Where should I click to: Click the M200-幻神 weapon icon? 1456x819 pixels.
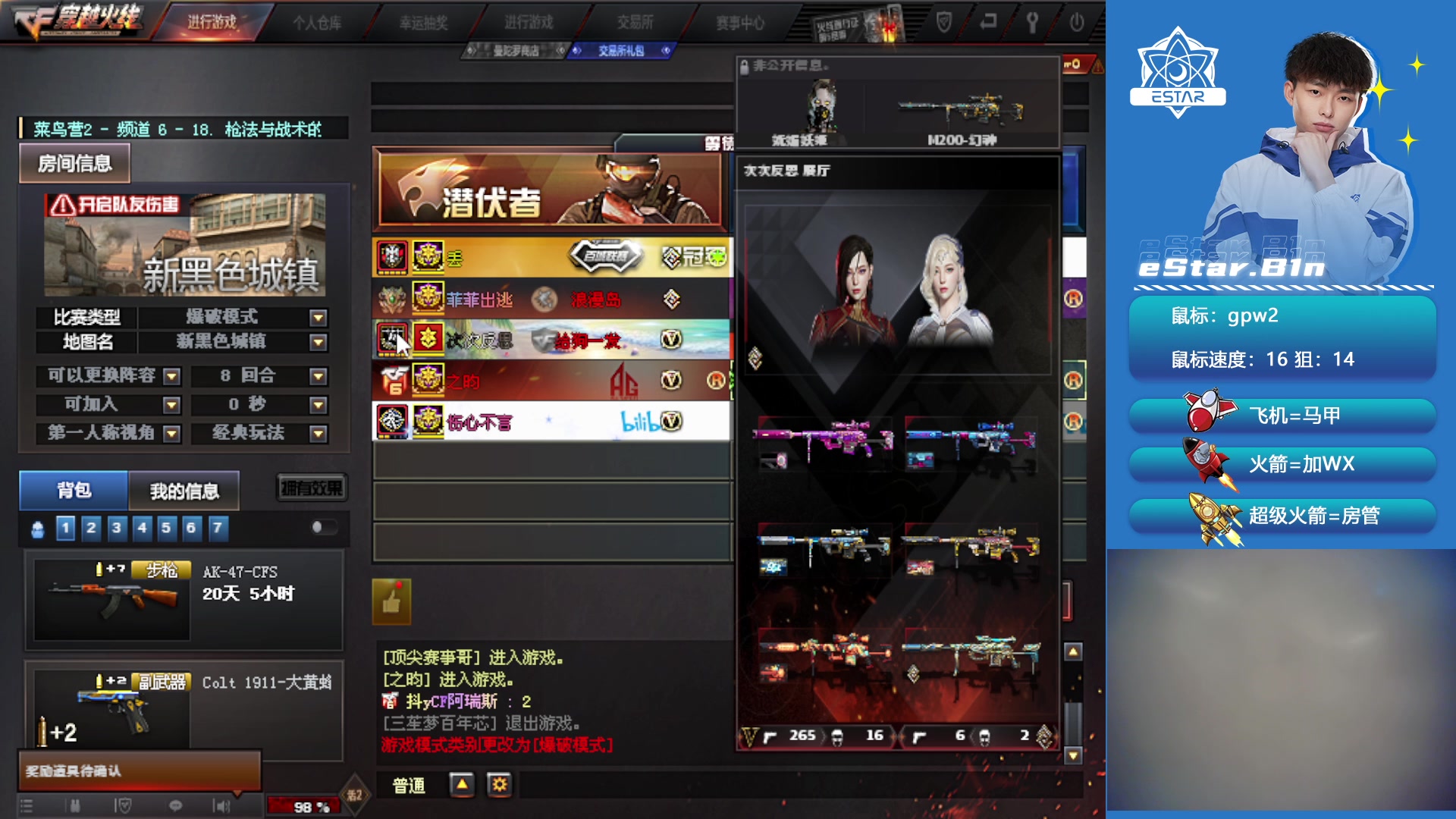962,111
